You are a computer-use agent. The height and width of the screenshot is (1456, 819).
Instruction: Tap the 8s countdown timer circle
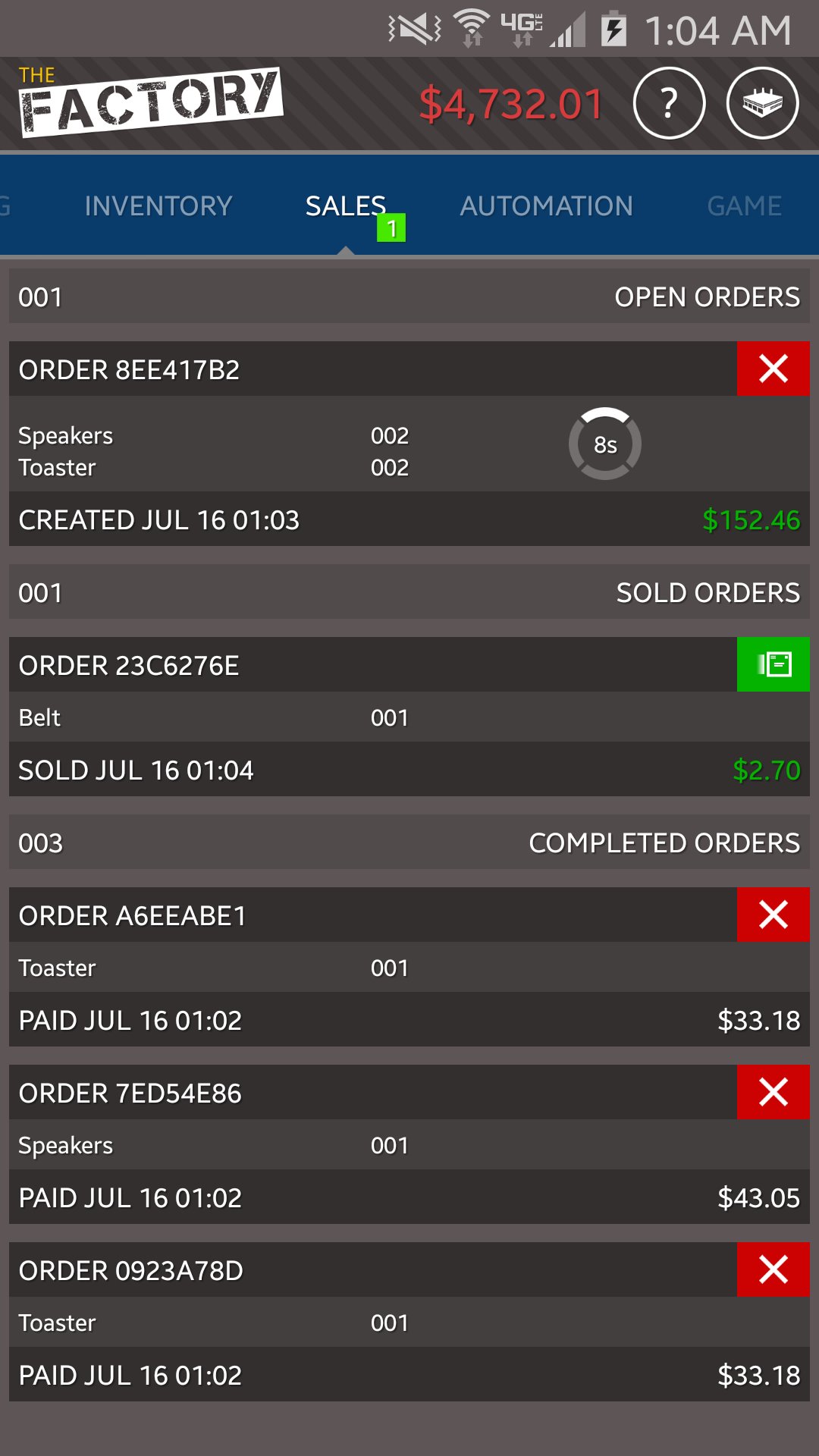(604, 444)
